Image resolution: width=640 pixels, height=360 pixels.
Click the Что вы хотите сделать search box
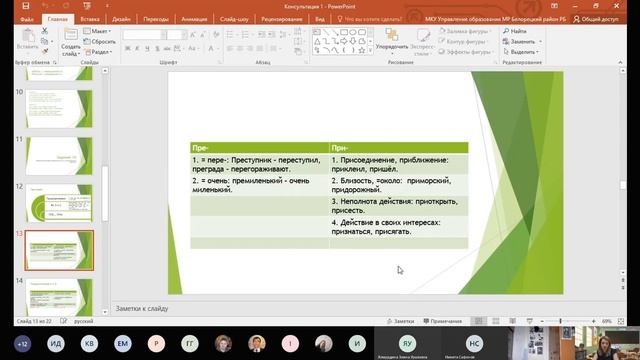click(x=369, y=19)
